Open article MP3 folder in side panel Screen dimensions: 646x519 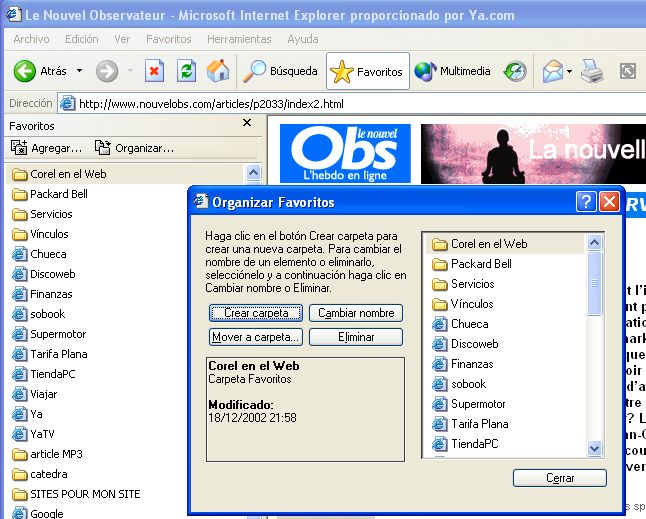(47, 454)
